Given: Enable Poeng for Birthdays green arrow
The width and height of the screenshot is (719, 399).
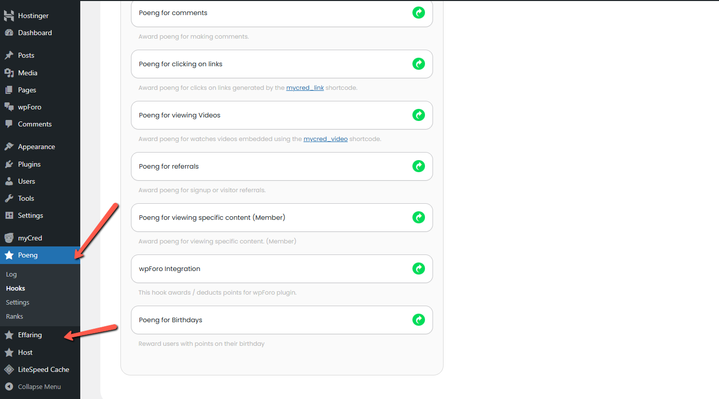Looking at the screenshot, I should (418, 320).
